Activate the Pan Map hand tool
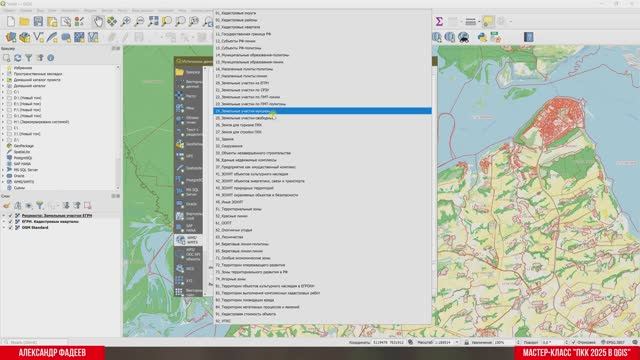This screenshot has width=640, height=360. click(x=98, y=22)
